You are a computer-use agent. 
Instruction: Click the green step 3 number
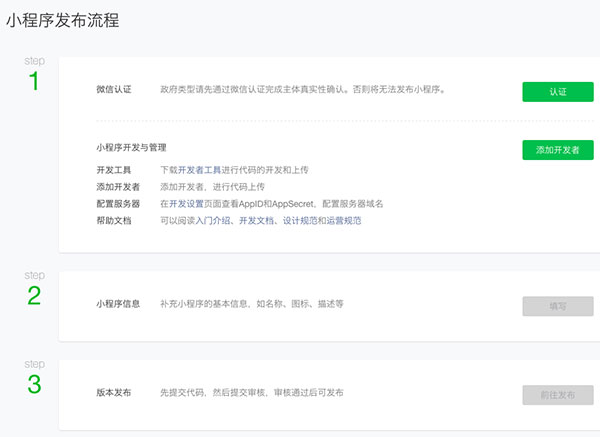[34, 383]
